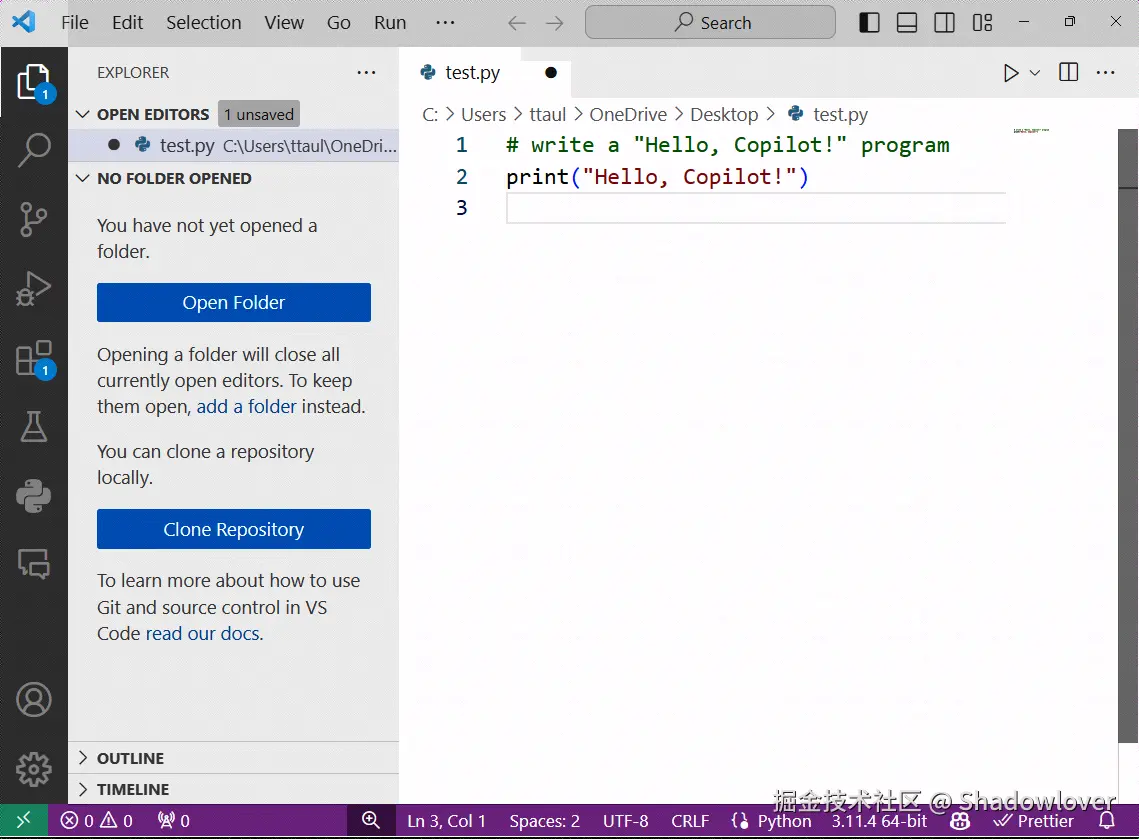
Task: Open the Extensions view
Action: [x=33, y=358]
